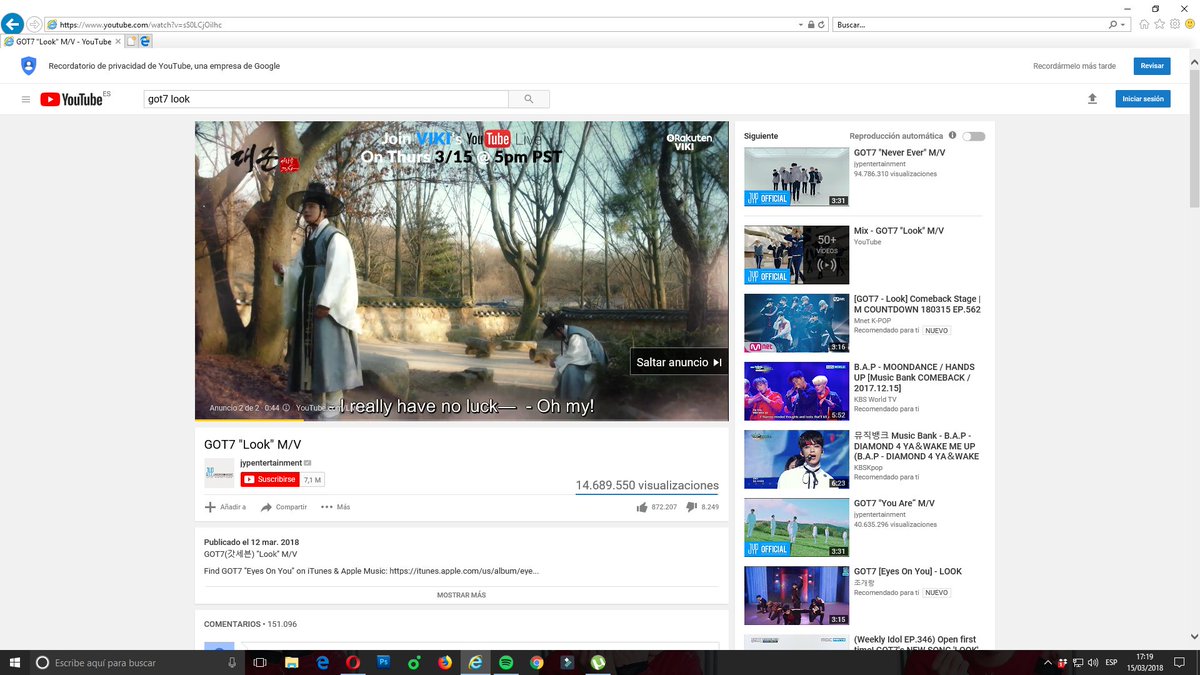Click autoplay info icon next to Reproducción automática

click(x=952, y=135)
